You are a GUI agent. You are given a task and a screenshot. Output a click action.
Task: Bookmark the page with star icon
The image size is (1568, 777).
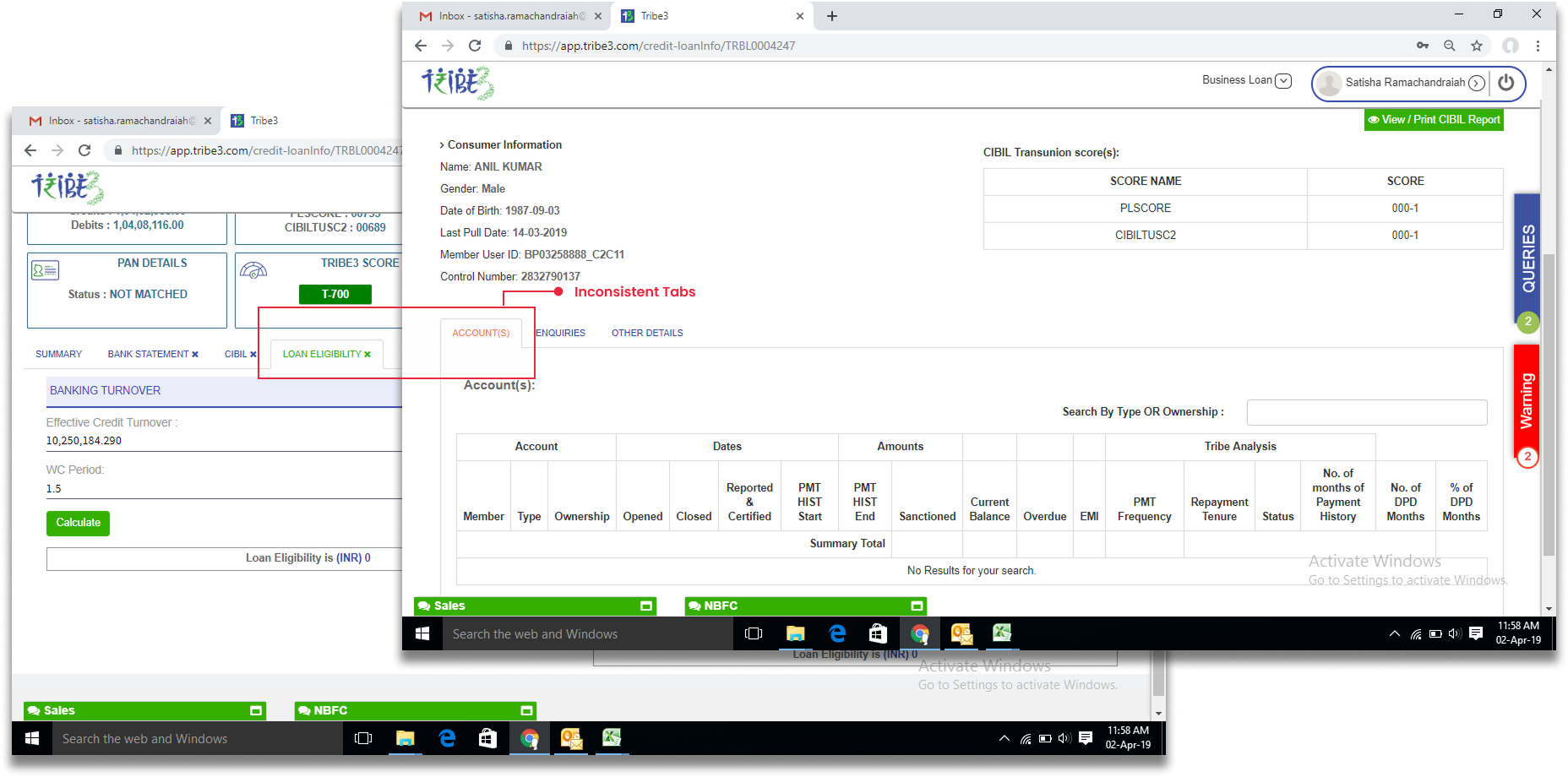[x=1477, y=46]
